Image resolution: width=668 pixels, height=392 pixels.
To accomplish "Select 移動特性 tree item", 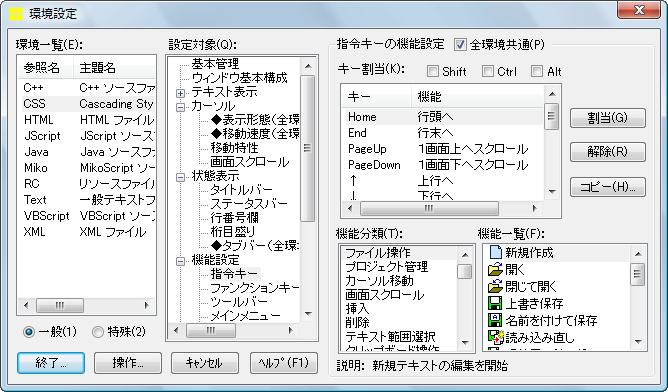I will [234, 148].
